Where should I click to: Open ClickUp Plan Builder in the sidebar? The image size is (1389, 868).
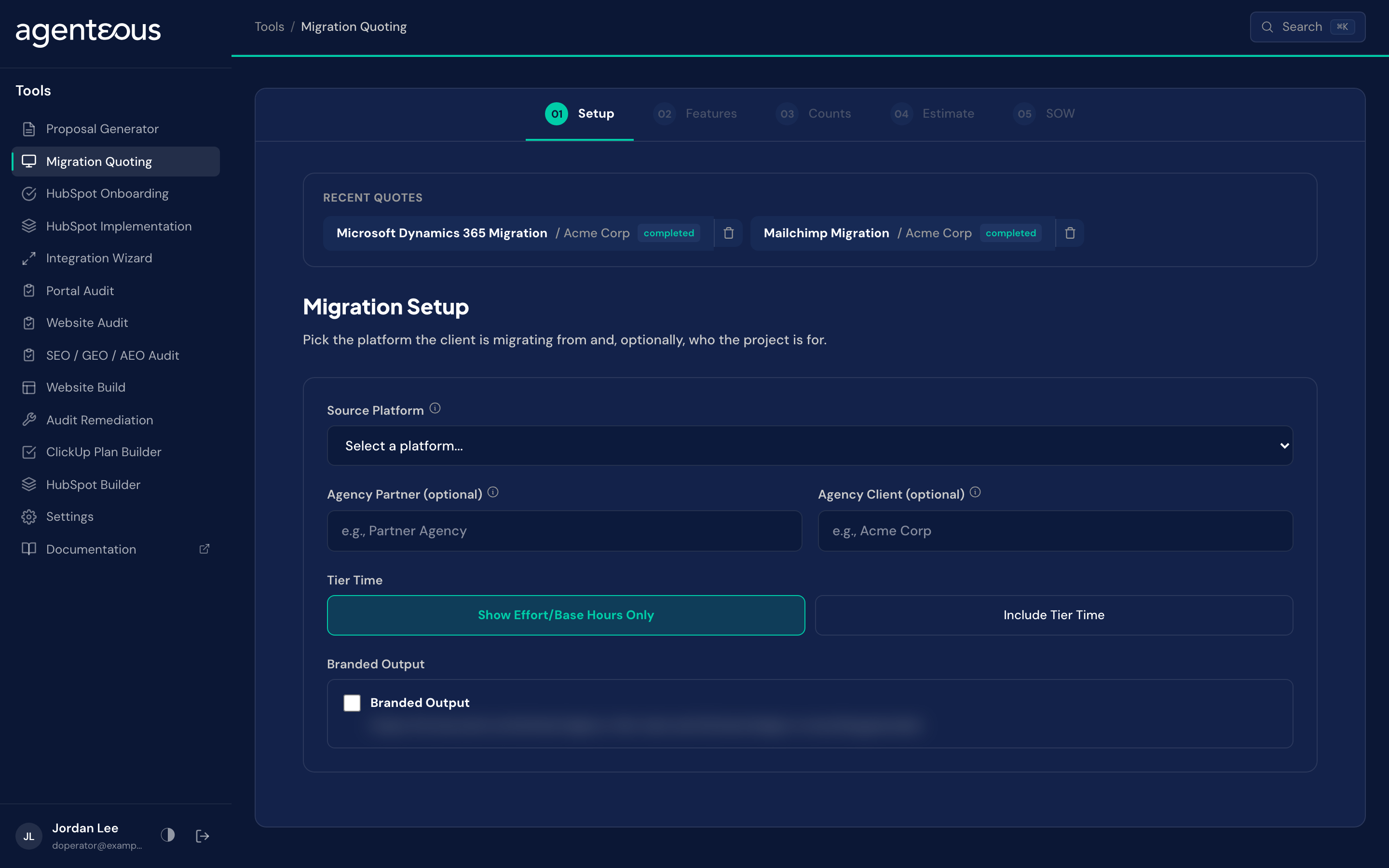[x=115, y=452]
